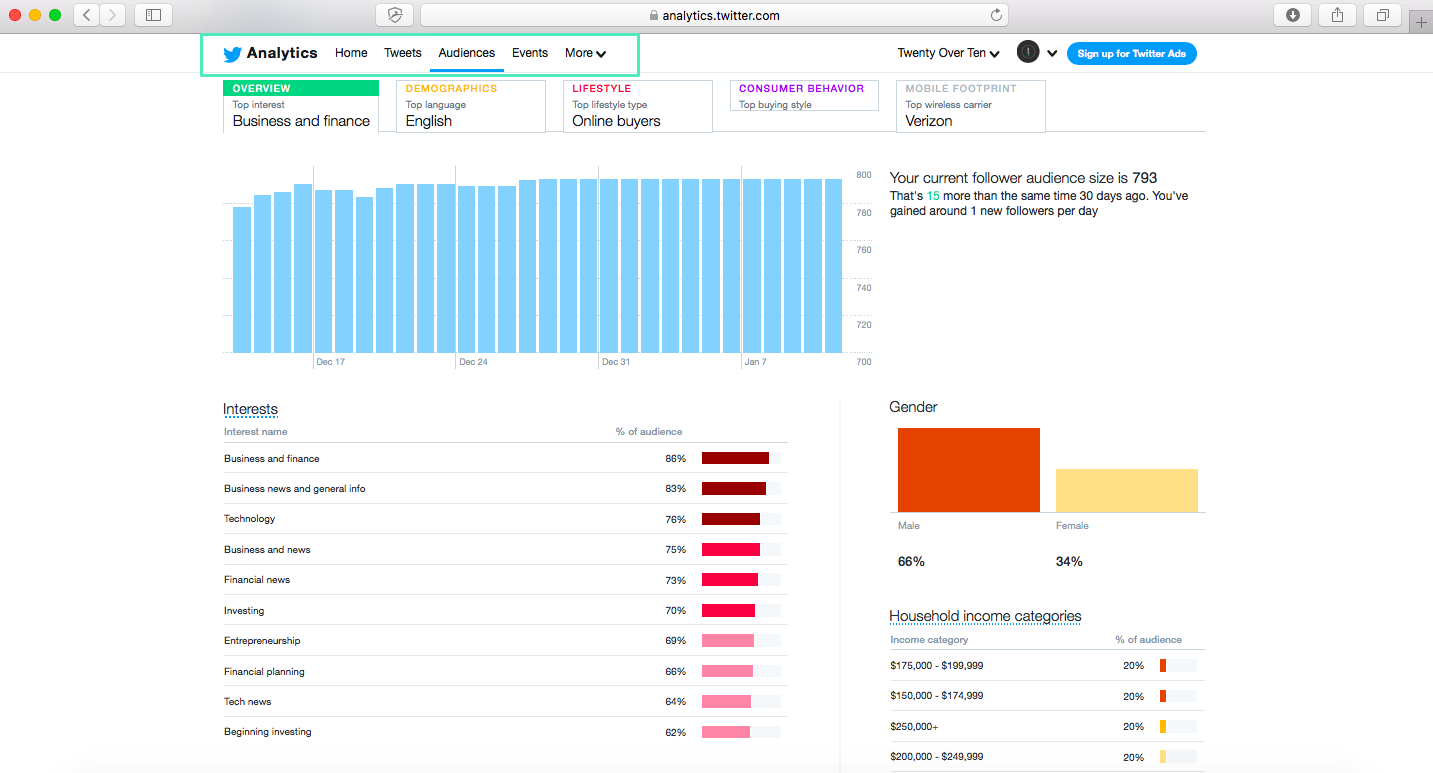This screenshot has width=1433, height=773.
Task: Go back using Safari's back arrow
Action: click(x=87, y=15)
